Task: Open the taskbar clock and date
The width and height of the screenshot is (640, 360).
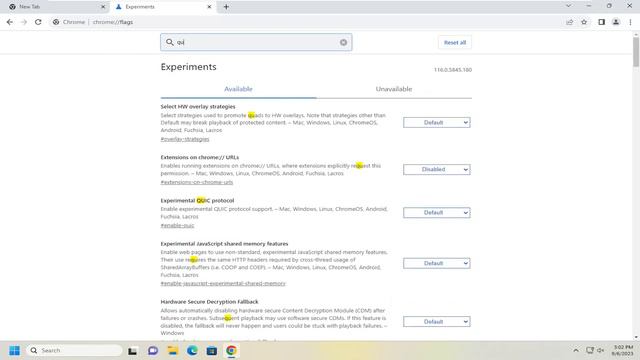Action: coord(622,350)
